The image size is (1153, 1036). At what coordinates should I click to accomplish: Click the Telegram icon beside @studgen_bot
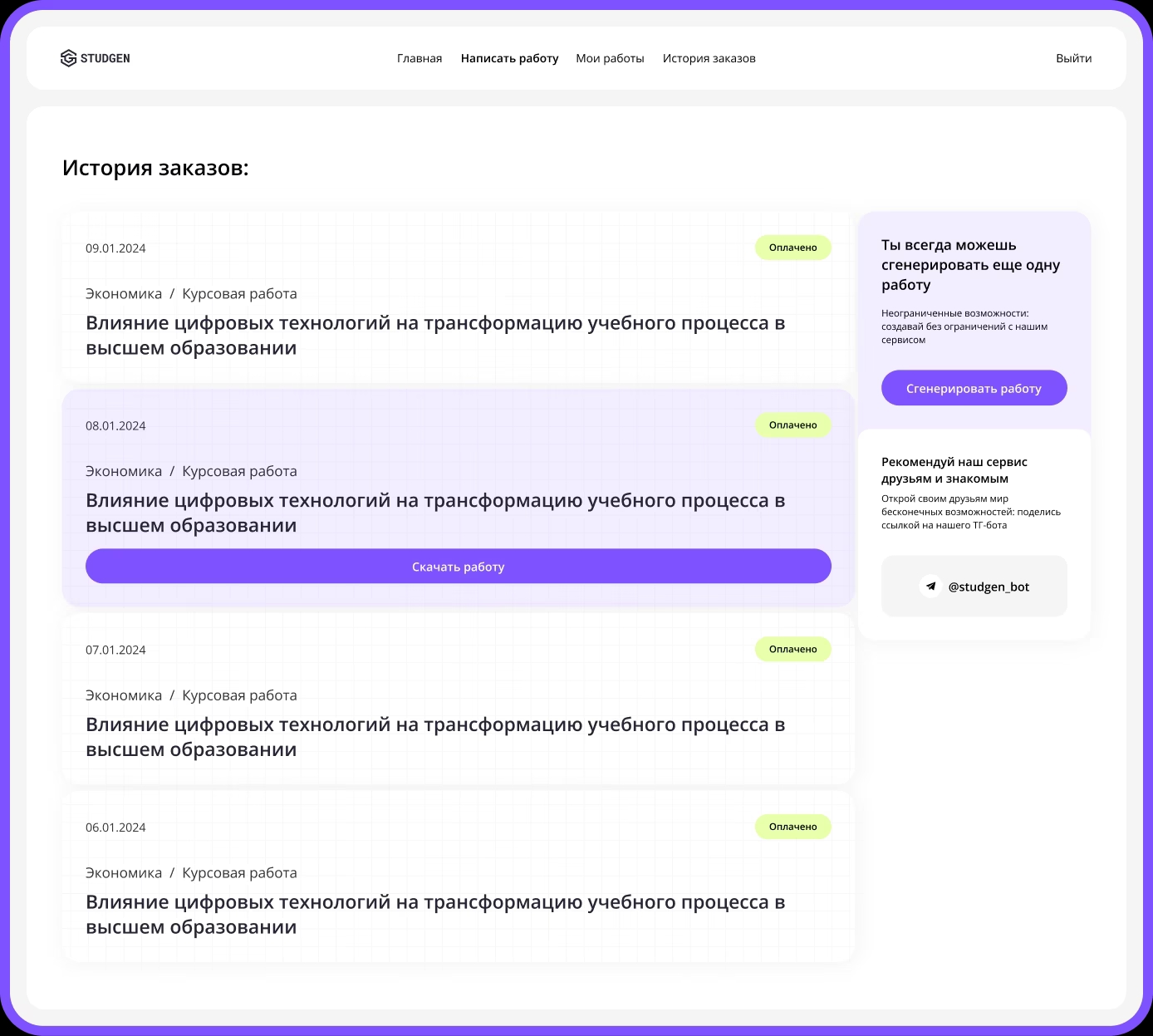click(930, 587)
